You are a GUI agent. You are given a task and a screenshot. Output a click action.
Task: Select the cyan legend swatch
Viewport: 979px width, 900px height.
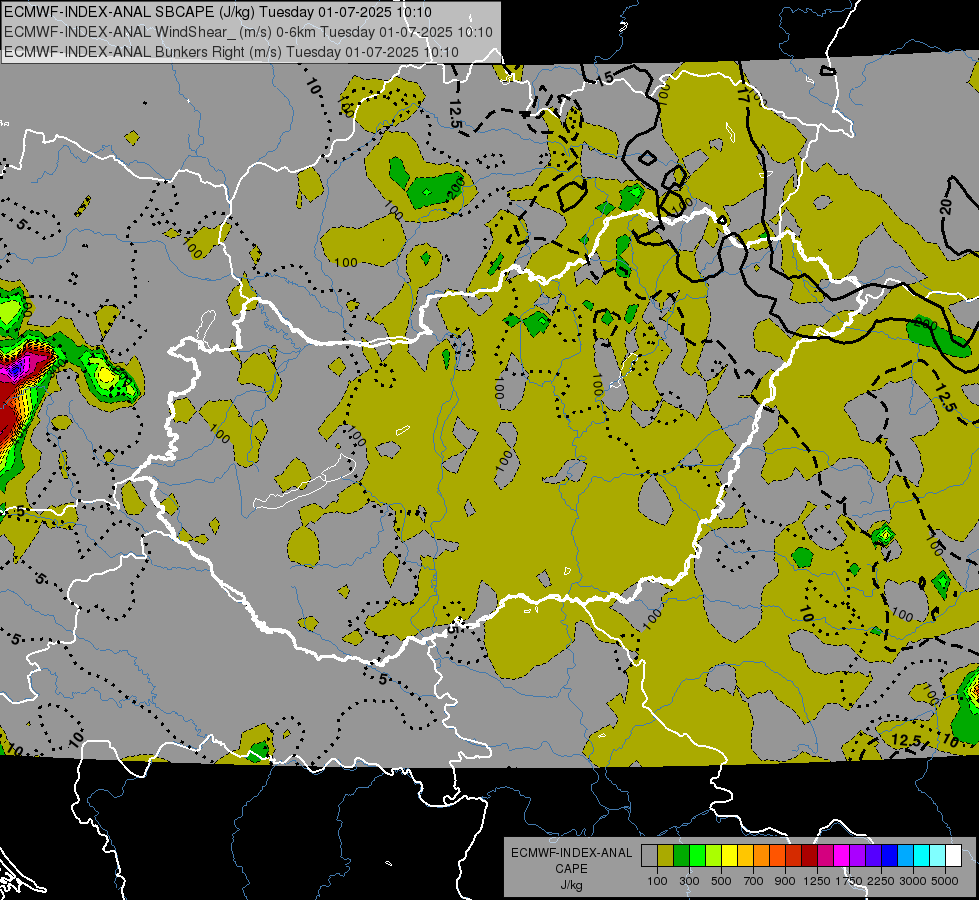pos(922,856)
